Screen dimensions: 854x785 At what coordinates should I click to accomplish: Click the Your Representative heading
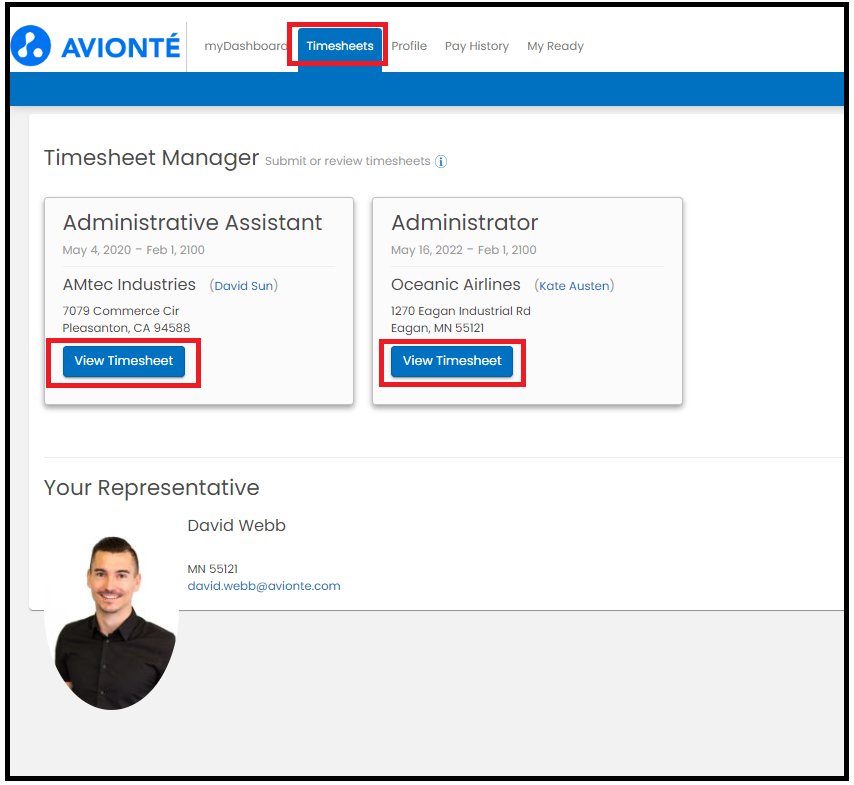(x=151, y=488)
